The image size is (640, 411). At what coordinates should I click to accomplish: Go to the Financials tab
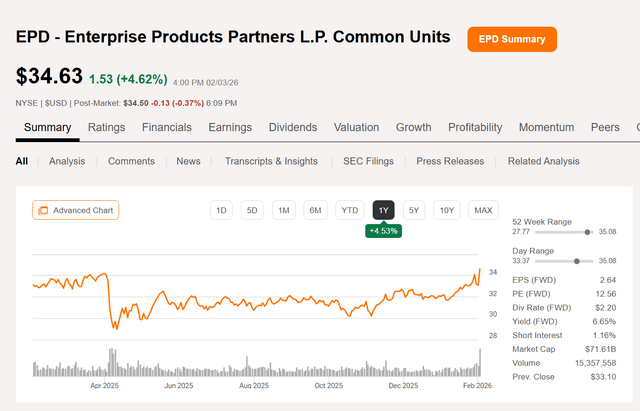[167, 128]
